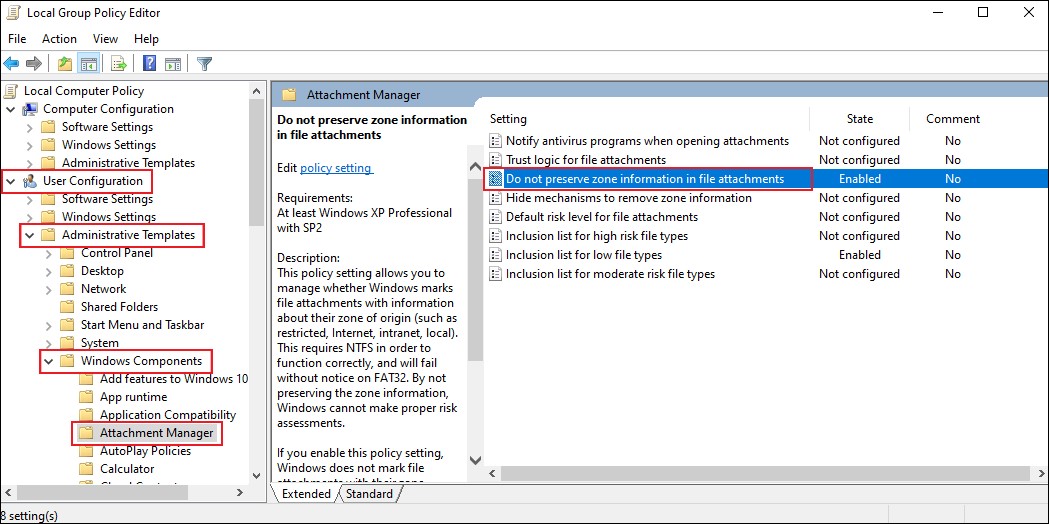Image resolution: width=1049 pixels, height=524 pixels.
Task: Expand Computer Configuration Administrative Templates node
Action: [x=29, y=163]
